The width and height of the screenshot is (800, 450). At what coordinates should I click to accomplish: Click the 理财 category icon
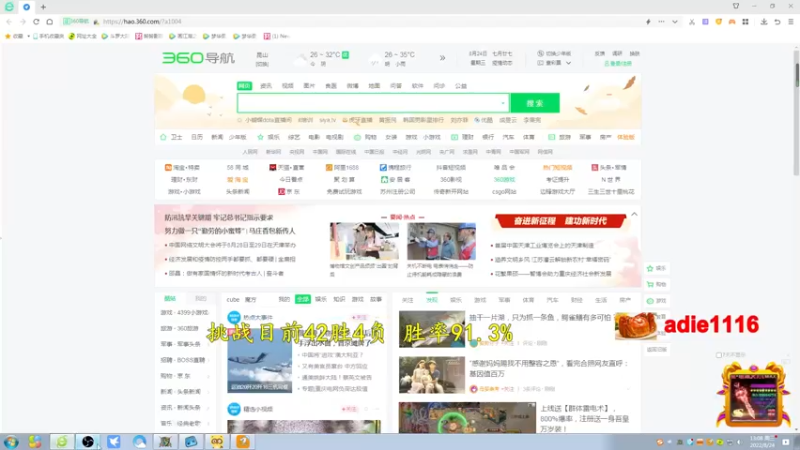coord(454,137)
